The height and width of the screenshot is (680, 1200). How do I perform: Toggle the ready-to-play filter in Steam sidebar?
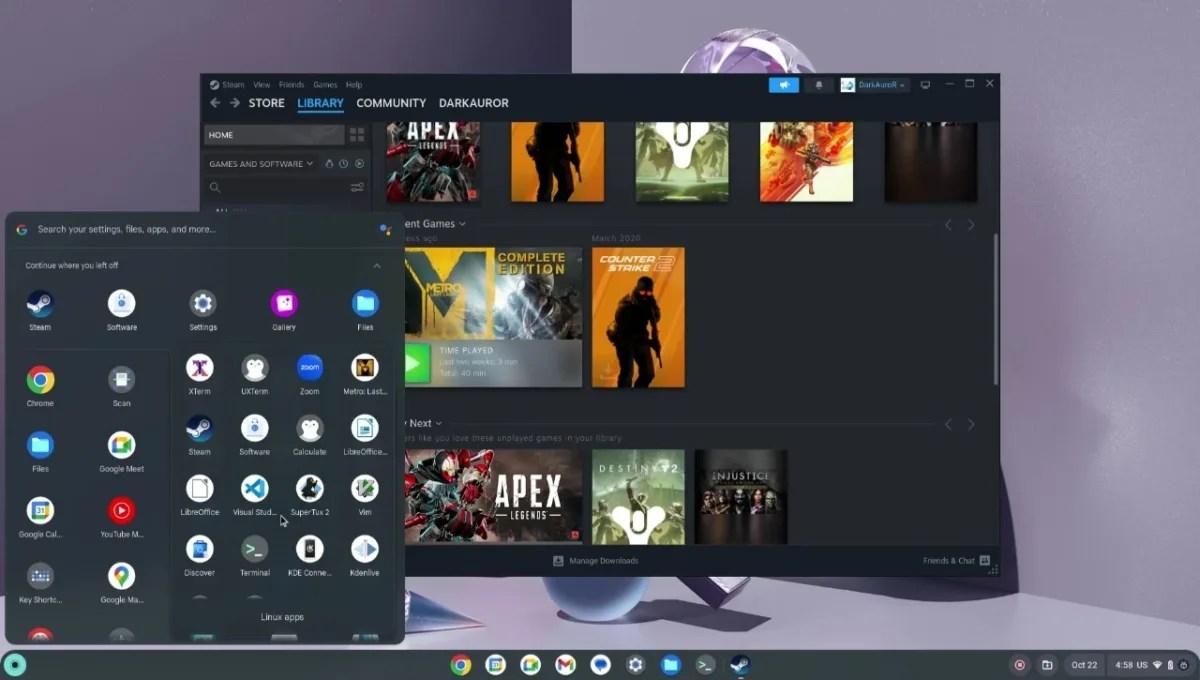tap(359, 164)
